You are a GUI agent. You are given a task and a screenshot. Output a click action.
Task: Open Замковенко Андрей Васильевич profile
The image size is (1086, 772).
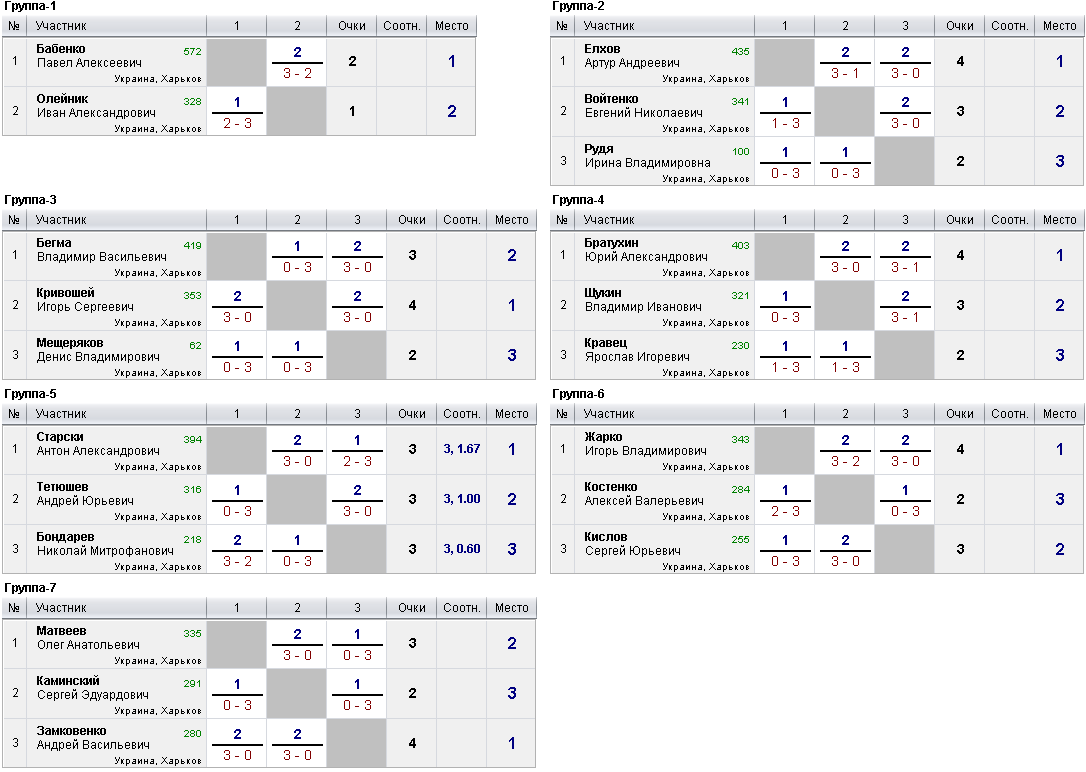(x=93, y=737)
